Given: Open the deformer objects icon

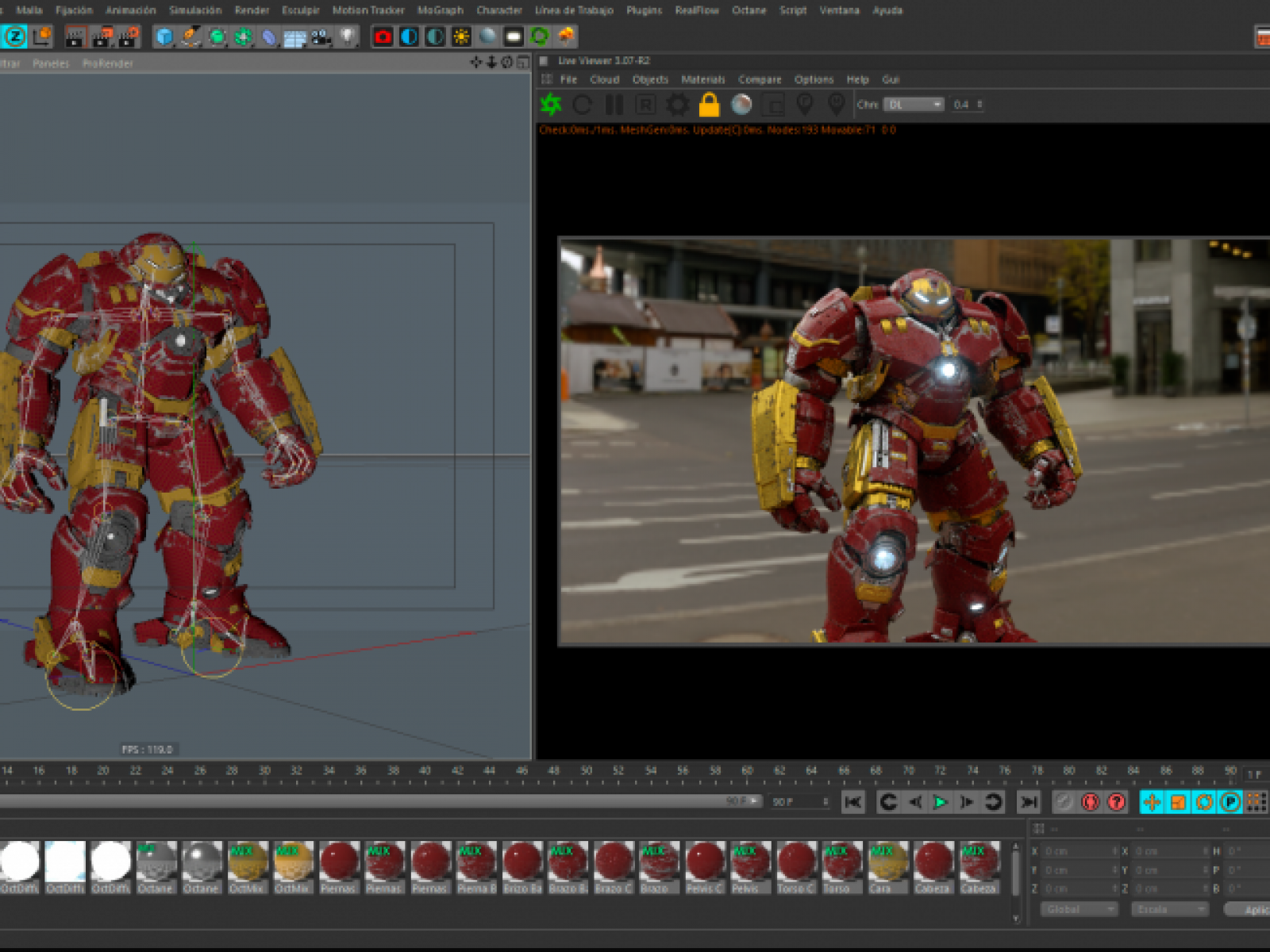Looking at the screenshot, I should (x=270, y=36).
